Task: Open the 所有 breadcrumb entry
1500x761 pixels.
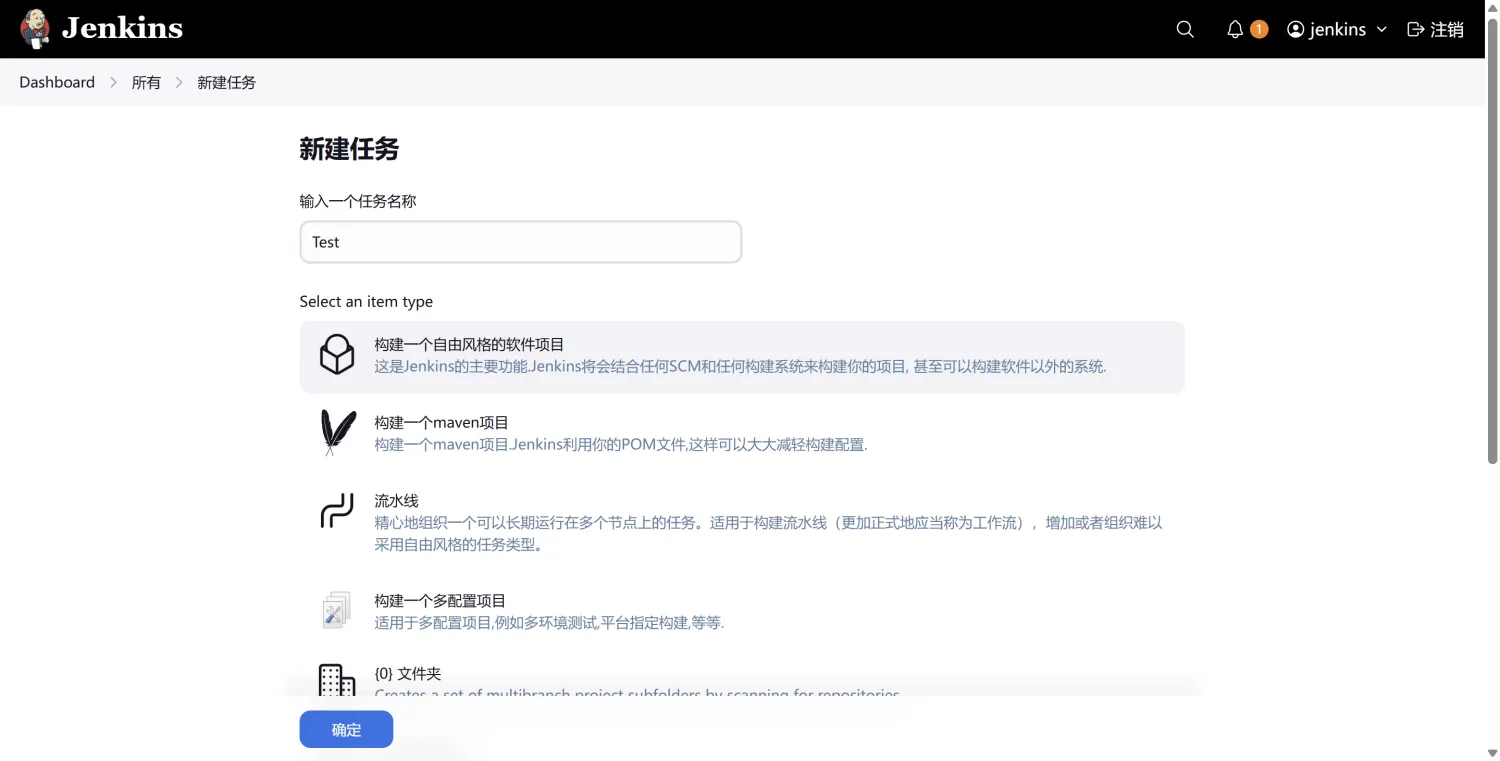Action: (x=146, y=81)
